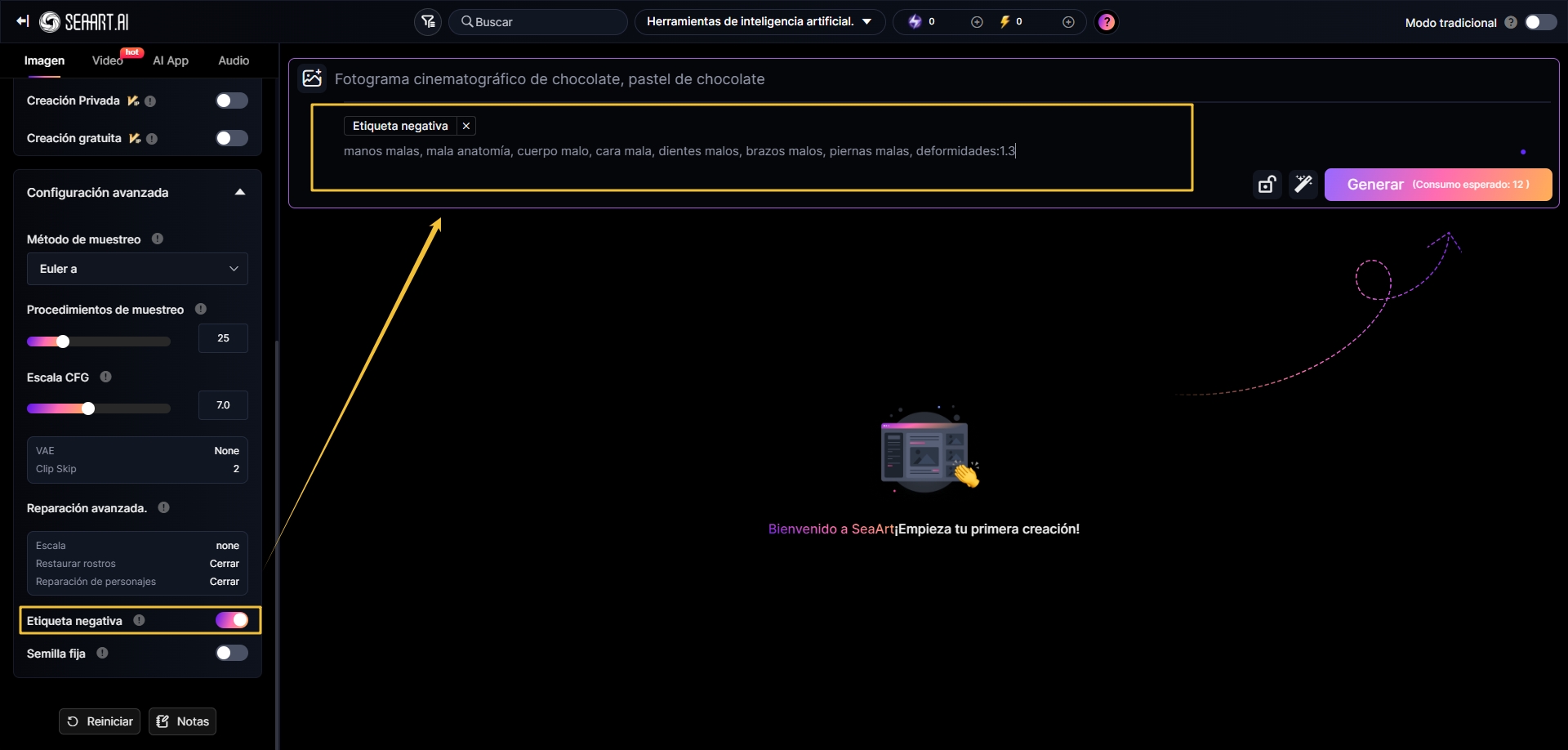The image size is (1568, 750).
Task: Click the magic wand prompt enhancer icon
Action: pos(1303,185)
